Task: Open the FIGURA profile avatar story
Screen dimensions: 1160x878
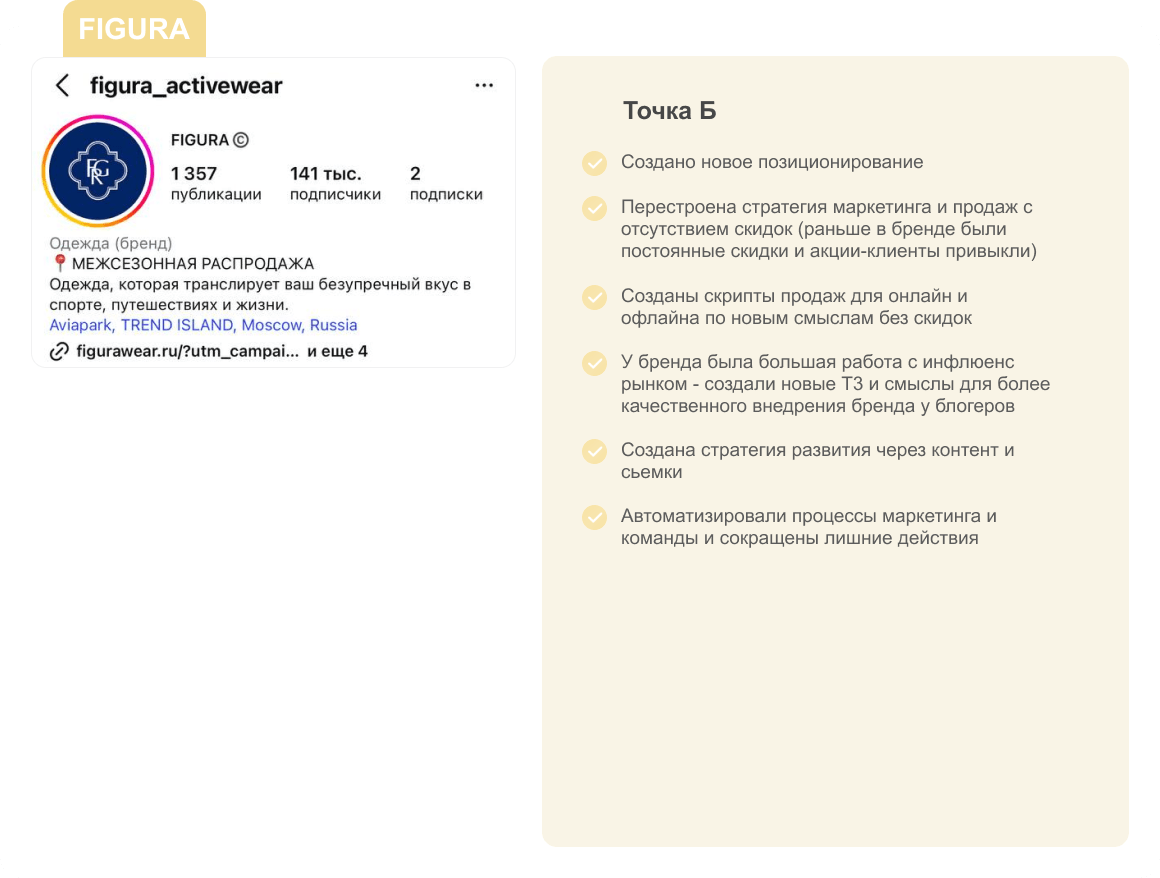Action: coord(98,171)
